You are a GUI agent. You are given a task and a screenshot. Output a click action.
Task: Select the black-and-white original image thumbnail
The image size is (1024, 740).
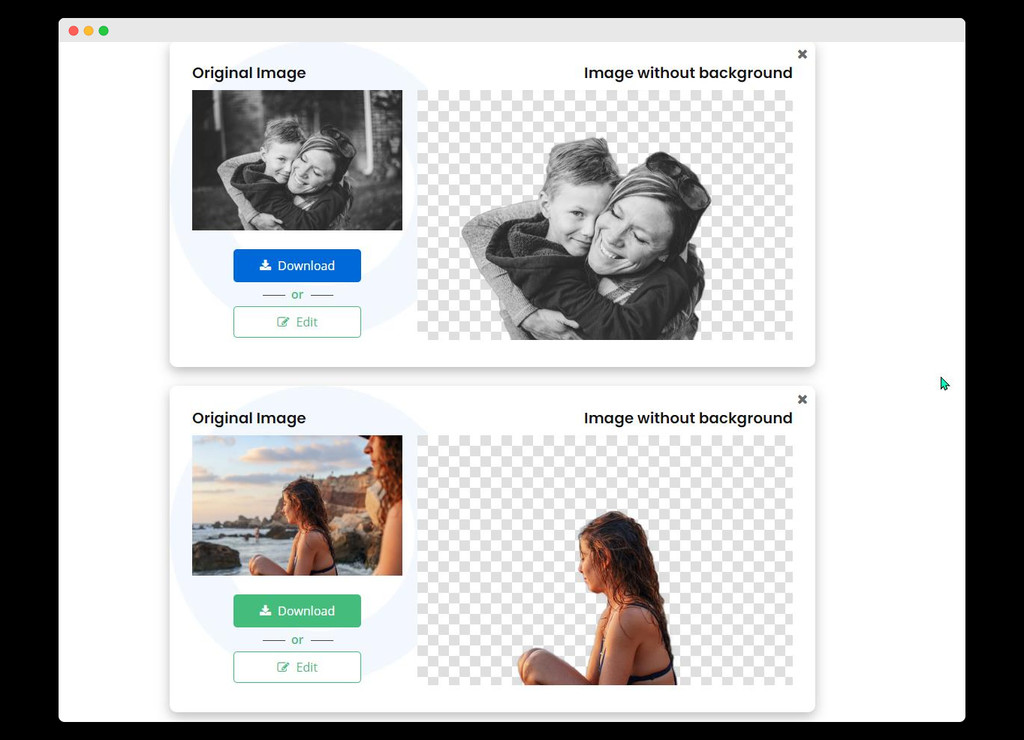(x=297, y=160)
